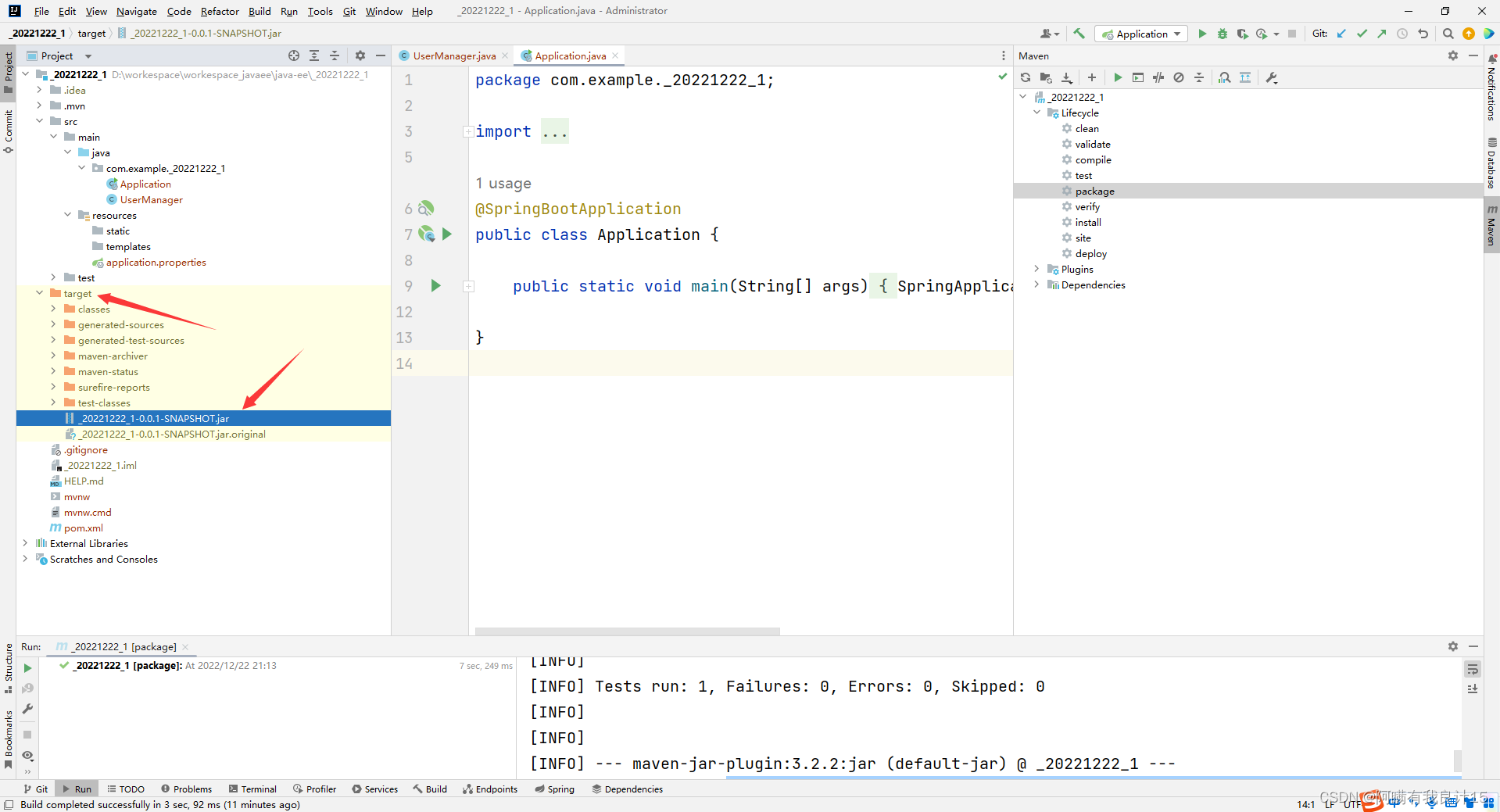1500x812 pixels.
Task: Toggle Maven skip tests mode
Action: (x=1179, y=77)
